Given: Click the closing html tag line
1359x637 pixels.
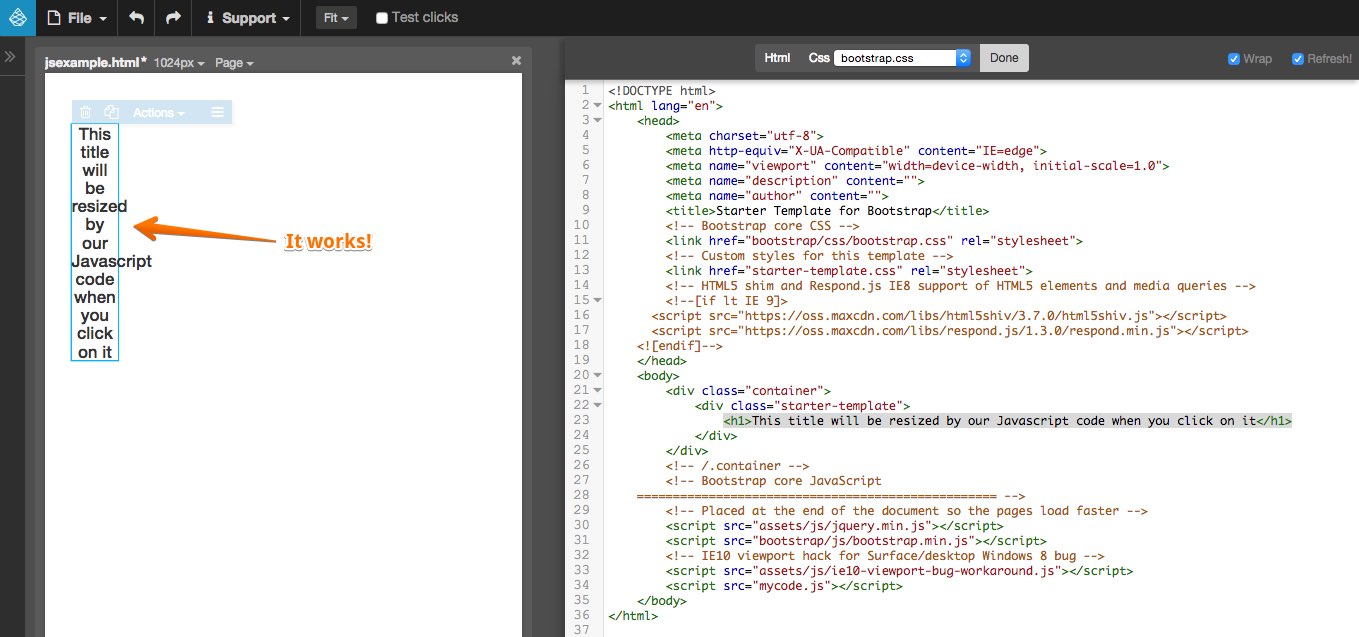Looking at the screenshot, I should [633, 616].
